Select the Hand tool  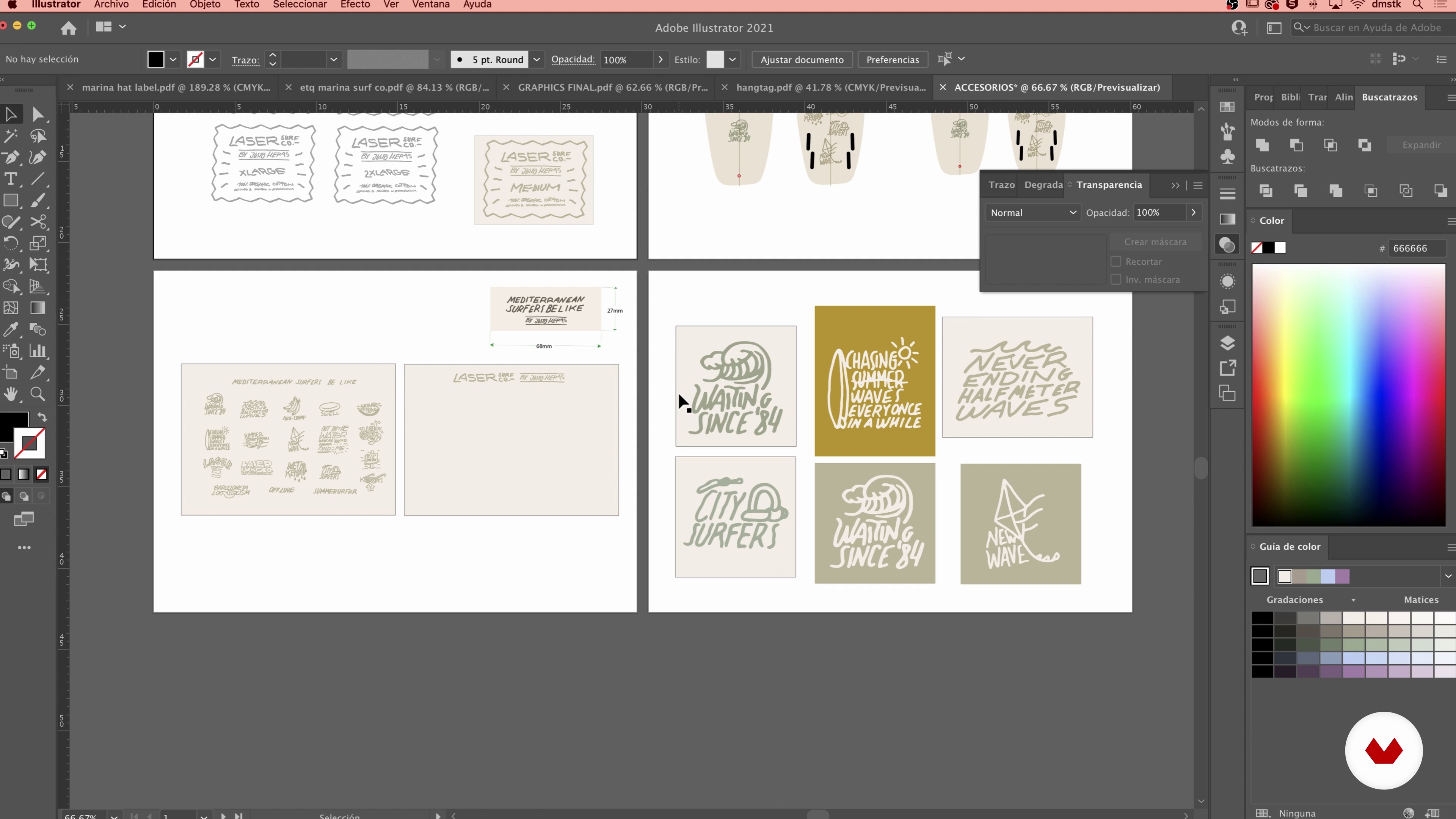tap(11, 394)
